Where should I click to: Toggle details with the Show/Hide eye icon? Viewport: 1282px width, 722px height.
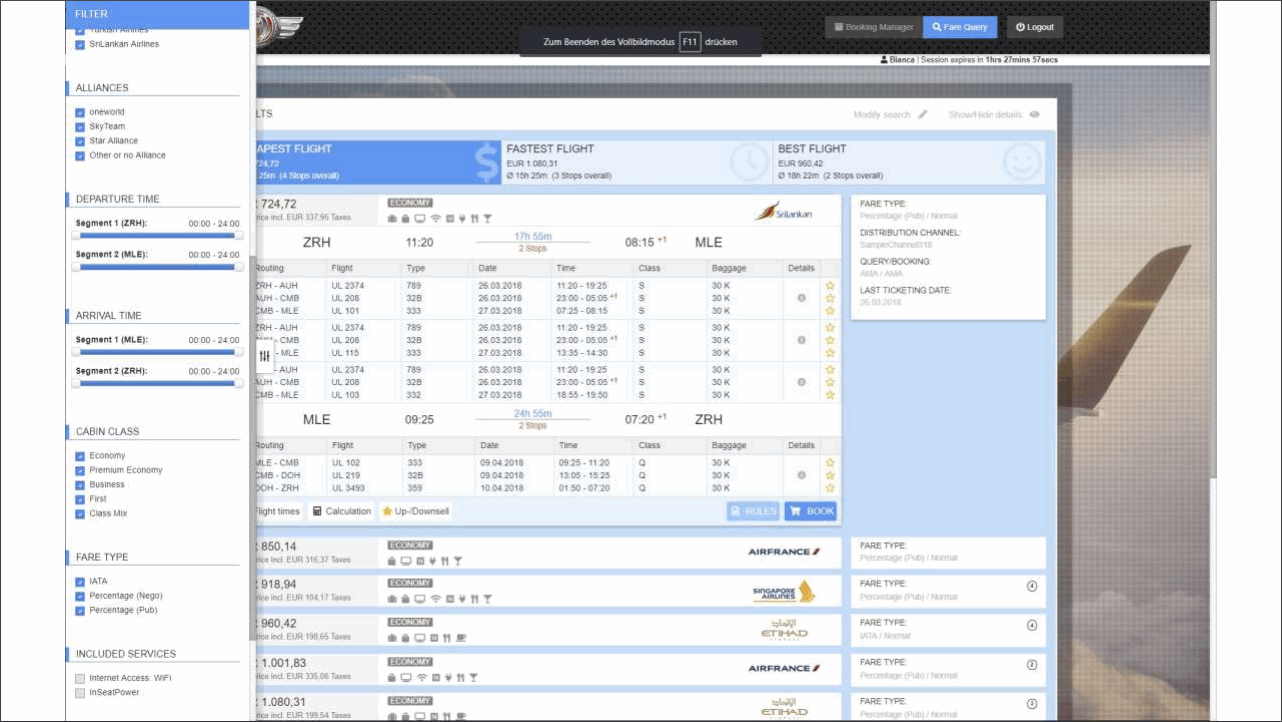coord(1035,115)
